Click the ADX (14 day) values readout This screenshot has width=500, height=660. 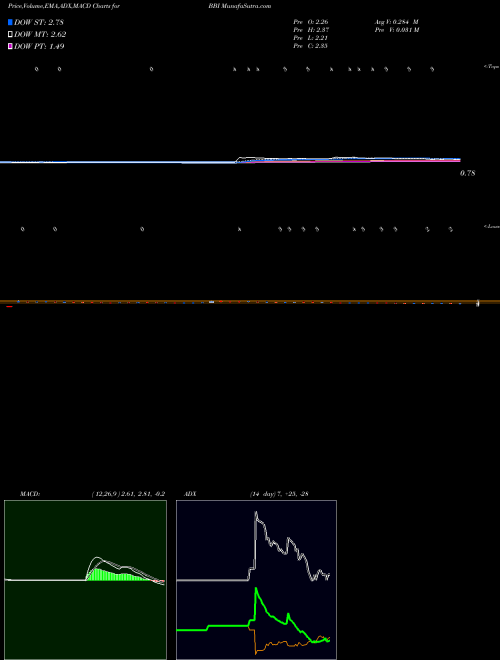tap(279, 494)
